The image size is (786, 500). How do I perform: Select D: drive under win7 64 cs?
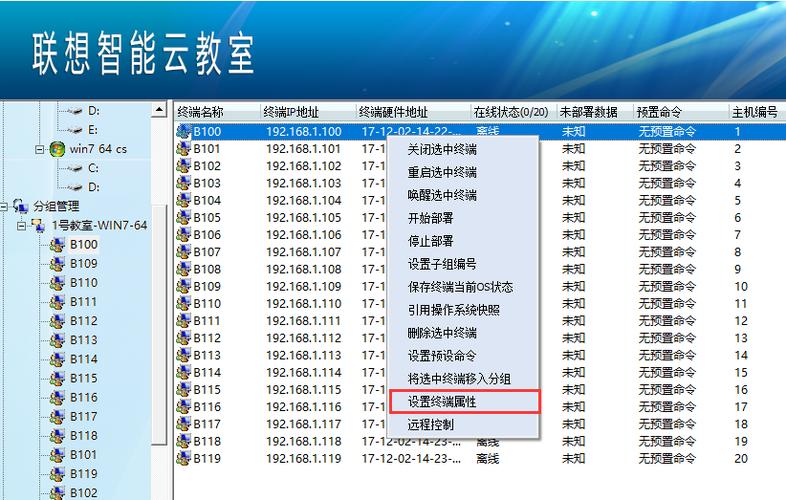coord(94,187)
